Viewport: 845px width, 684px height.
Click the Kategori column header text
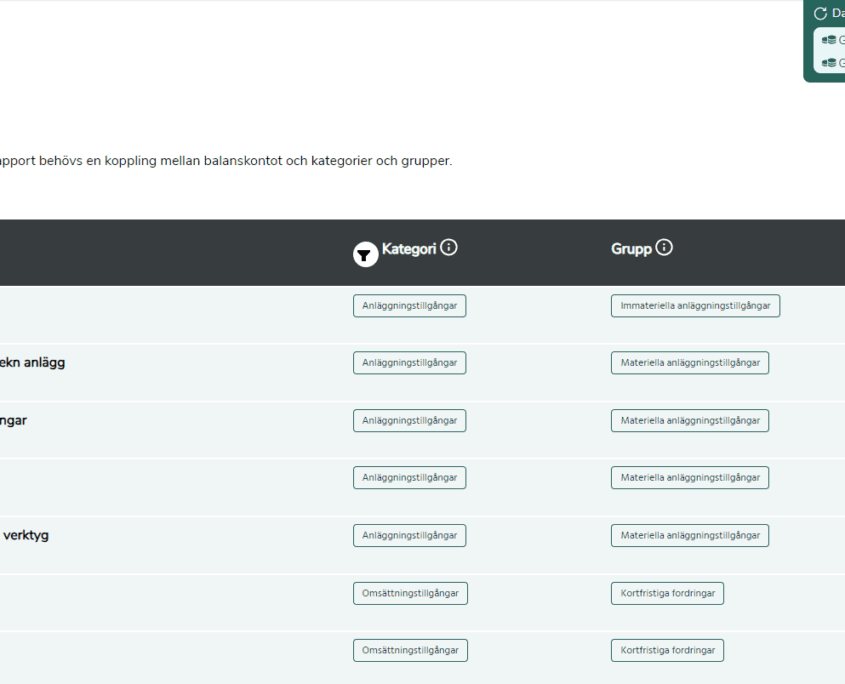[408, 248]
